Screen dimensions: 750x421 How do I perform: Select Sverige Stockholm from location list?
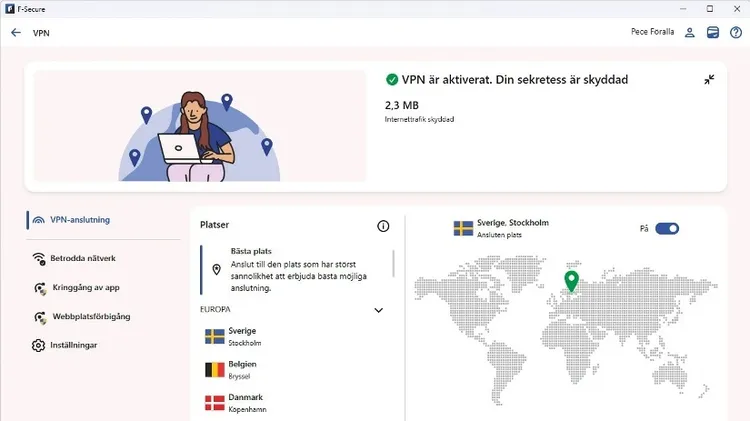(x=243, y=336)
